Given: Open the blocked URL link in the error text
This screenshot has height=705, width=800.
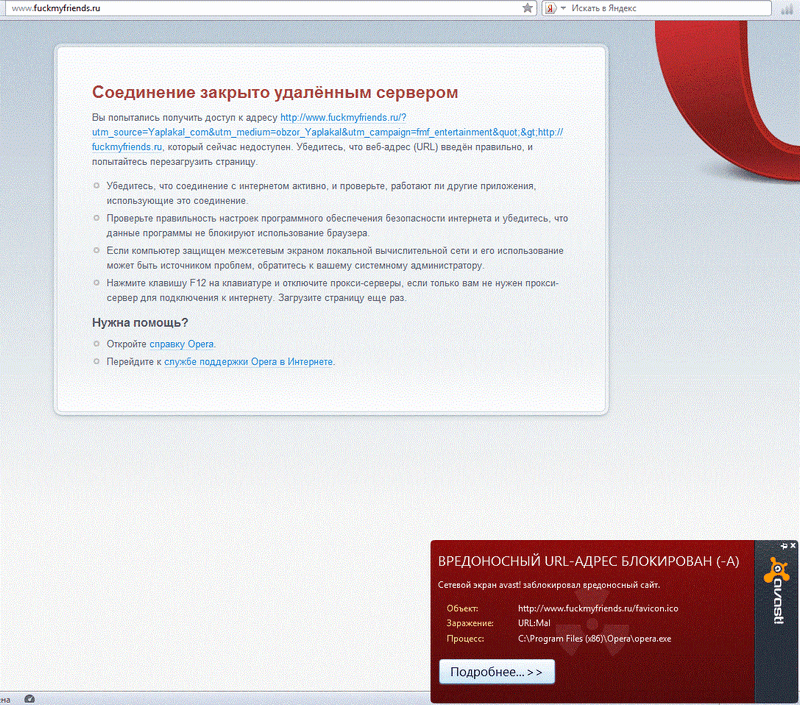Looking at the screenshot, I should [x=327, y=132].
